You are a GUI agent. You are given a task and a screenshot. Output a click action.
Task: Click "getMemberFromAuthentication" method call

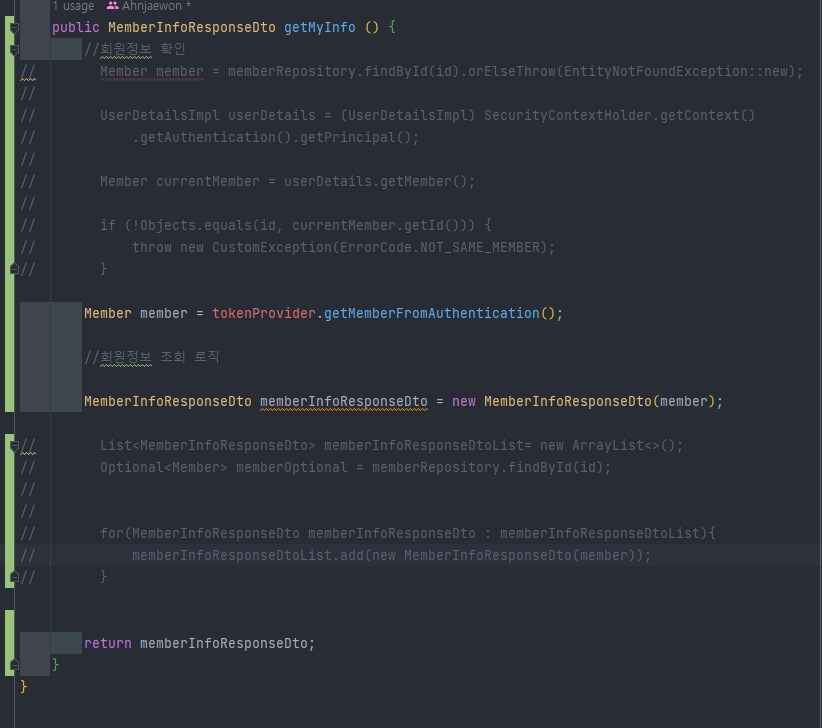[431, 313]
